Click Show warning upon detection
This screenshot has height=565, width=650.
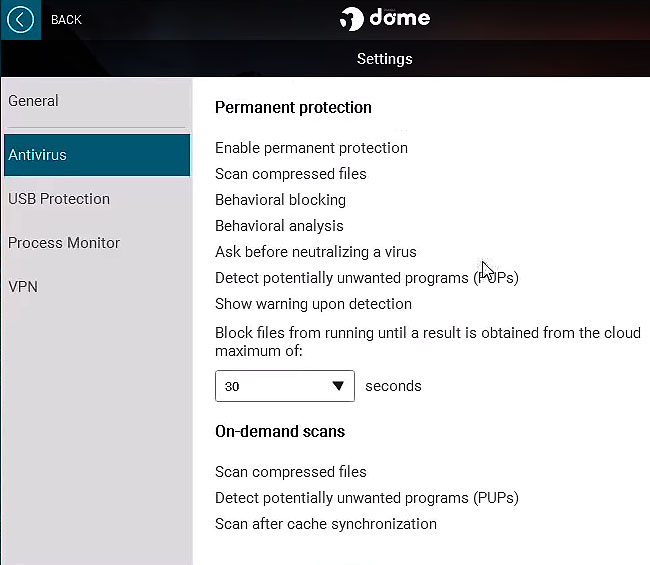point(313,304)
